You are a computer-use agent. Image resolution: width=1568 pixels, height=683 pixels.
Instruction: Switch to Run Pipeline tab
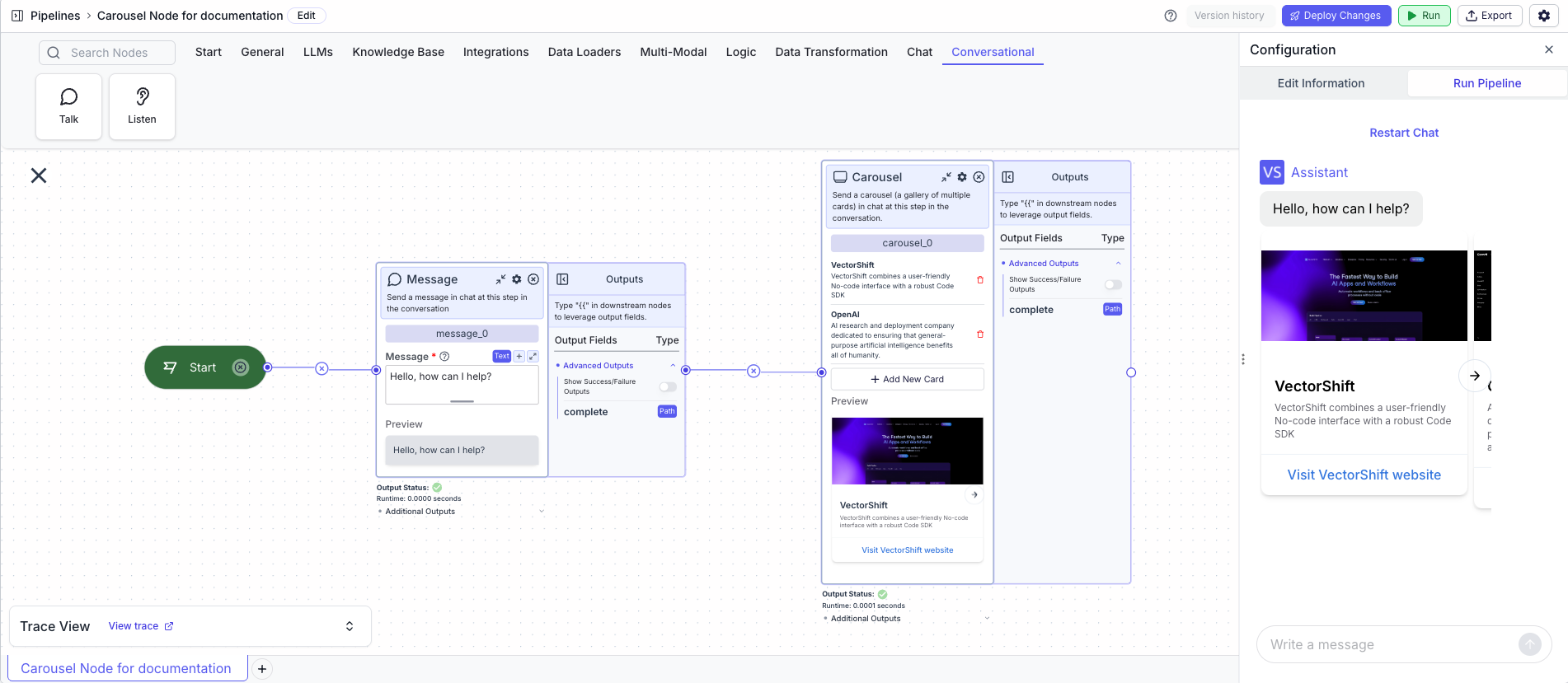click(1487, 83)
